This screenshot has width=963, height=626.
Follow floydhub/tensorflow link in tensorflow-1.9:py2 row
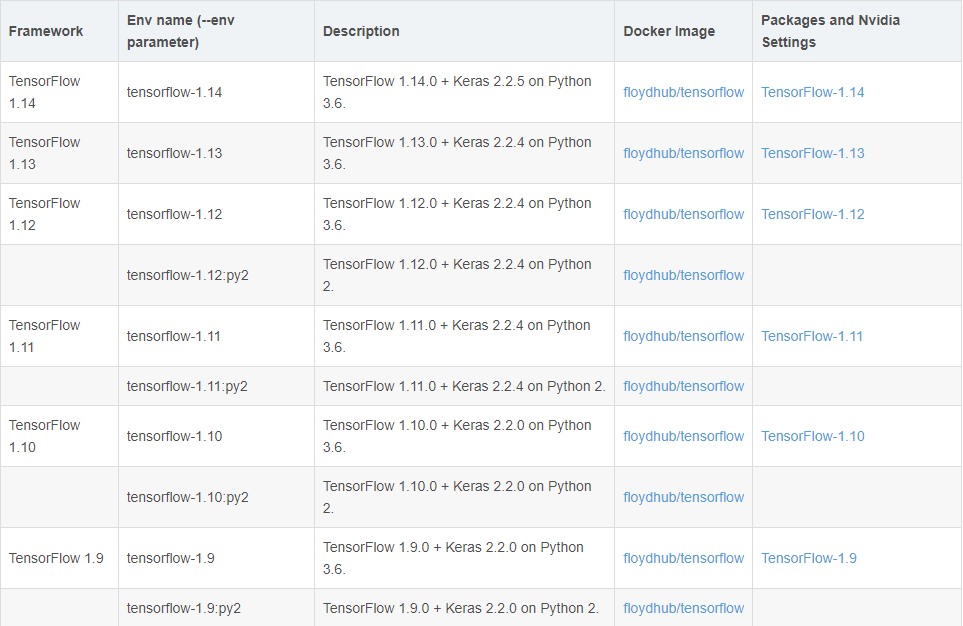coord(683,608)
